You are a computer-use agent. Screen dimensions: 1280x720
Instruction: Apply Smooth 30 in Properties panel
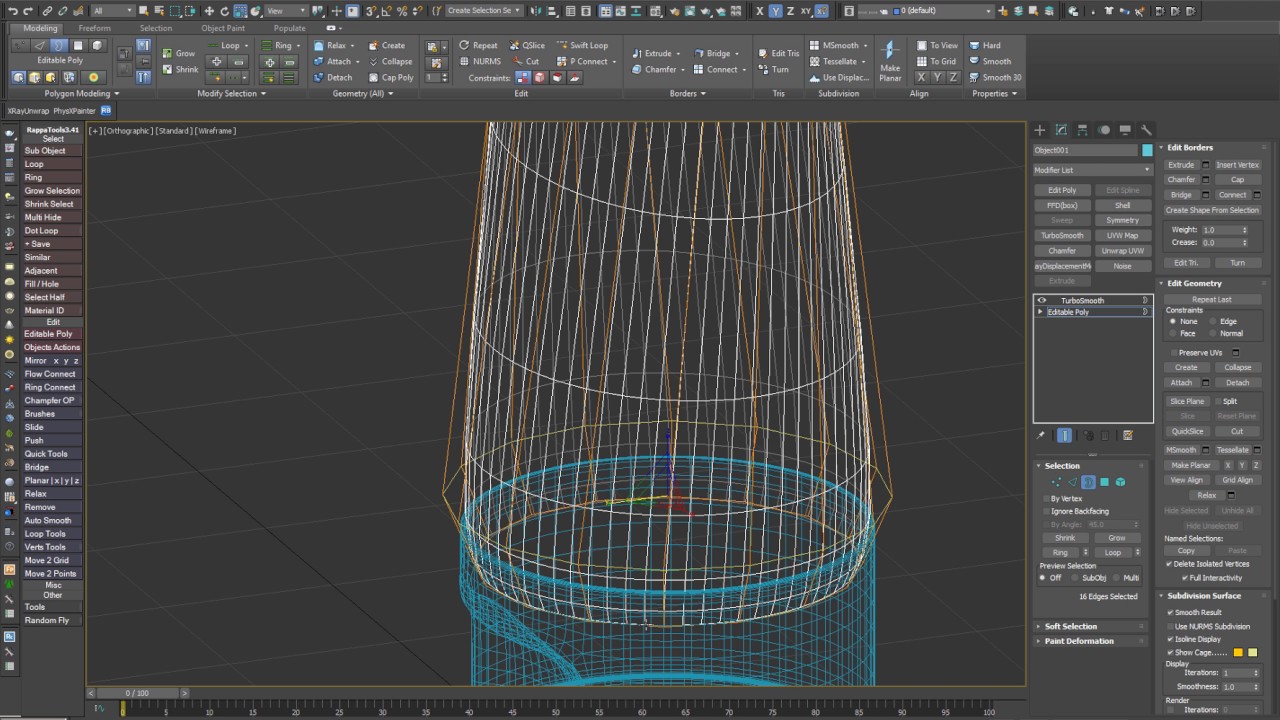[994, 77]
